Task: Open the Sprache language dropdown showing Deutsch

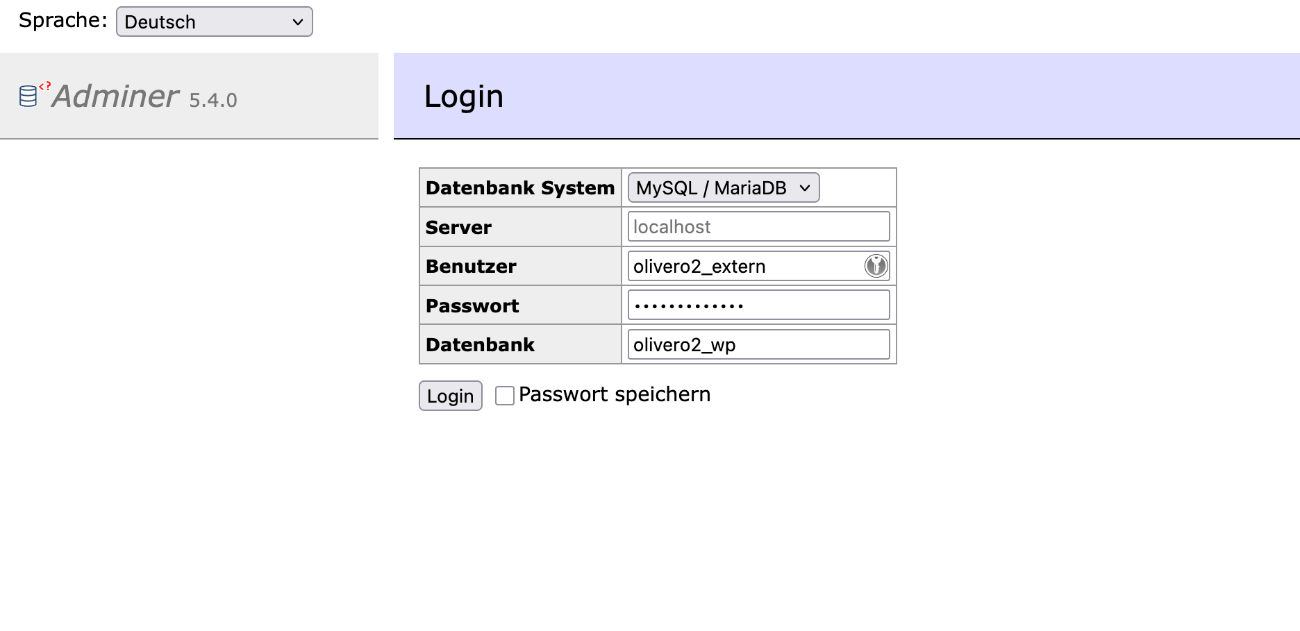Action: [214, 21]
